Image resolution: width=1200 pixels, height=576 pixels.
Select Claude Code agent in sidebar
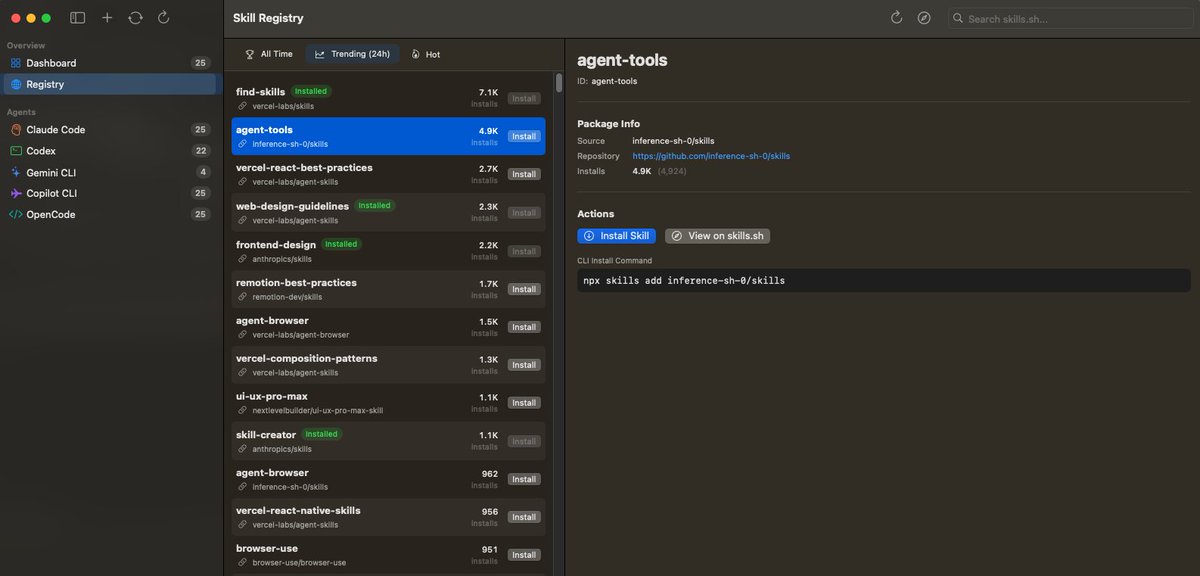109,130
